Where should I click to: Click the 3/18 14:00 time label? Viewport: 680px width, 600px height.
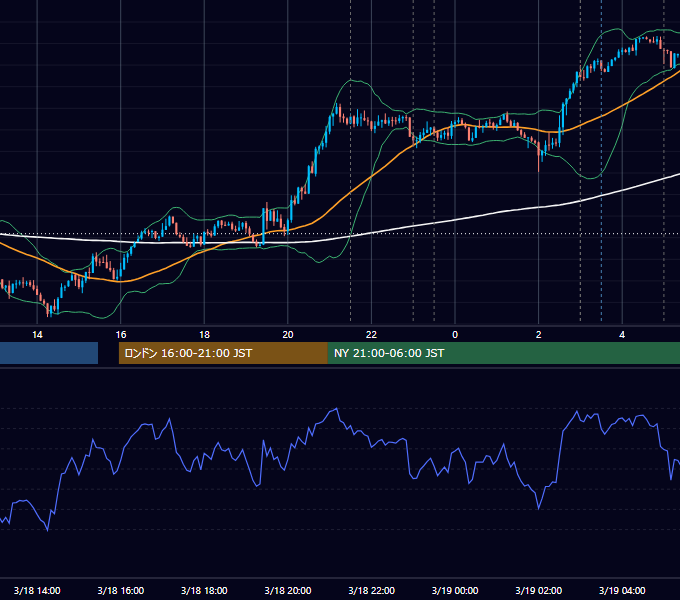37,590
